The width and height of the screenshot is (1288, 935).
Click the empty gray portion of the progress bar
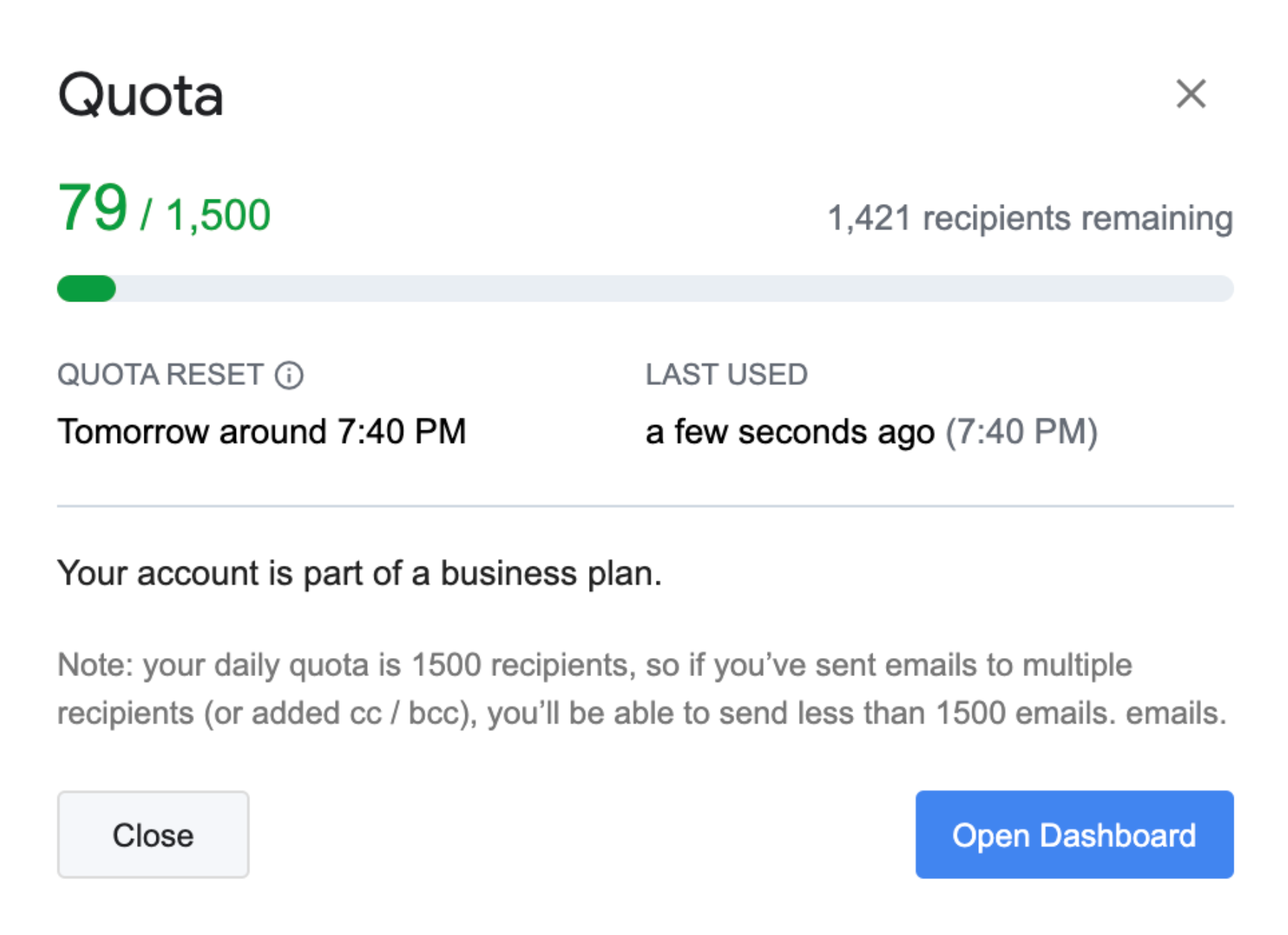[670, 289]
